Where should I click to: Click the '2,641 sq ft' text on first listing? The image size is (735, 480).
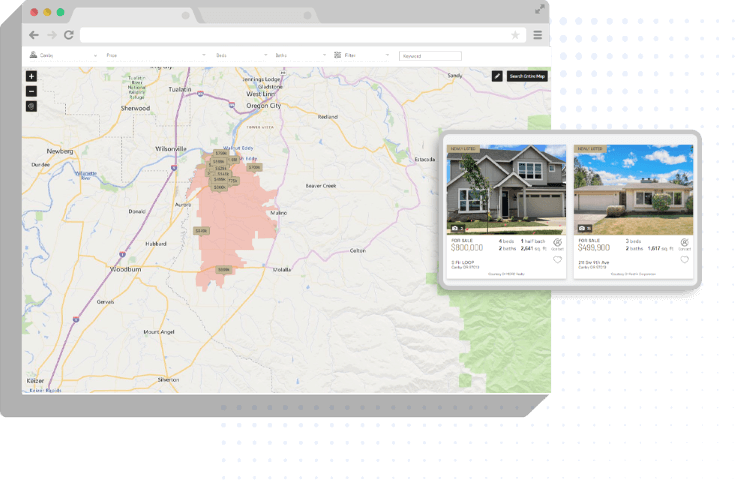click(533, 248)
